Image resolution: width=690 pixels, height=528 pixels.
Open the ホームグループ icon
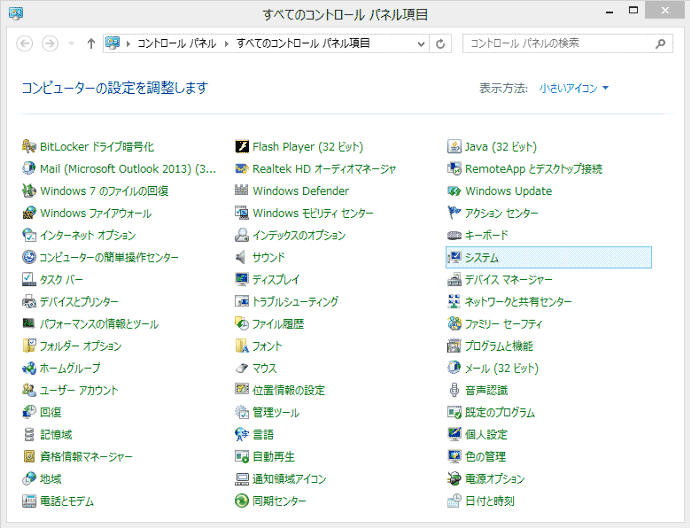pyautogui.click(x=29, y=368)
